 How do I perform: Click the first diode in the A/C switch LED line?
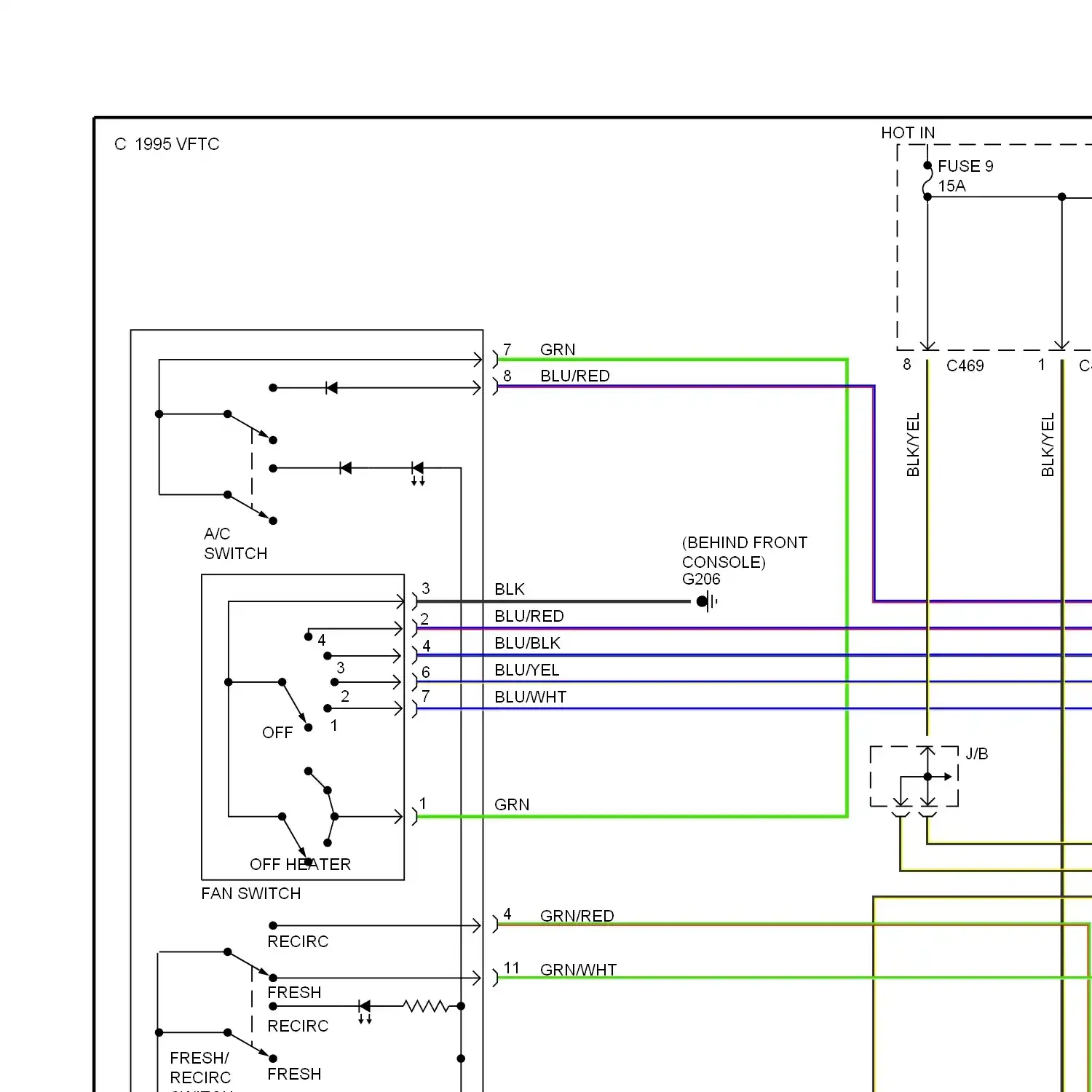(345, 468)
